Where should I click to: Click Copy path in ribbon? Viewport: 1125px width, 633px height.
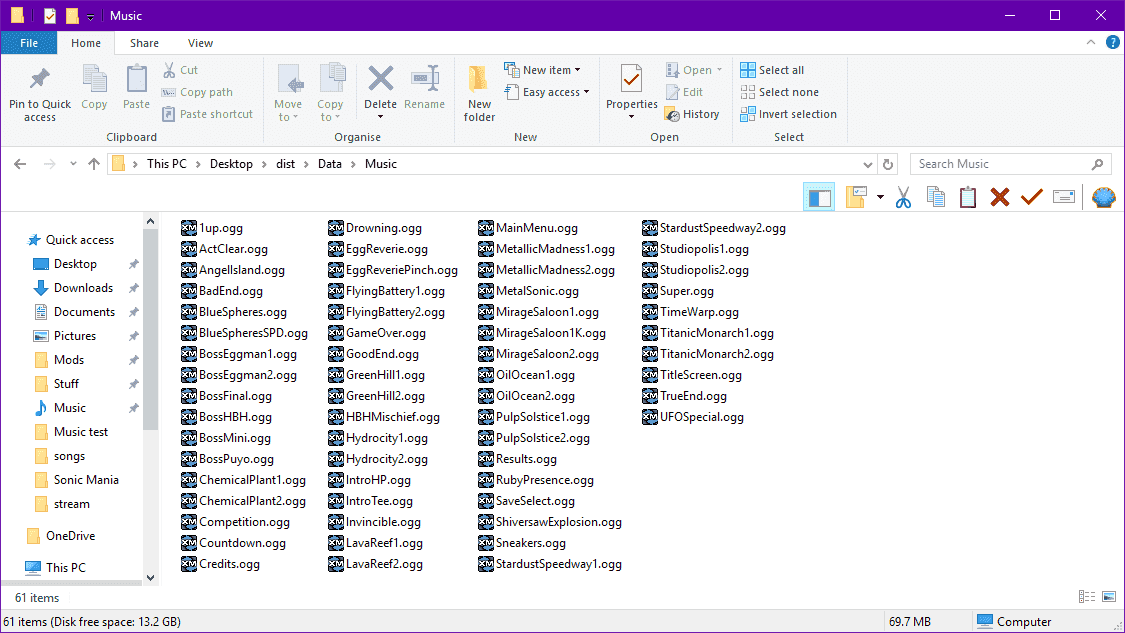point(197,92)
